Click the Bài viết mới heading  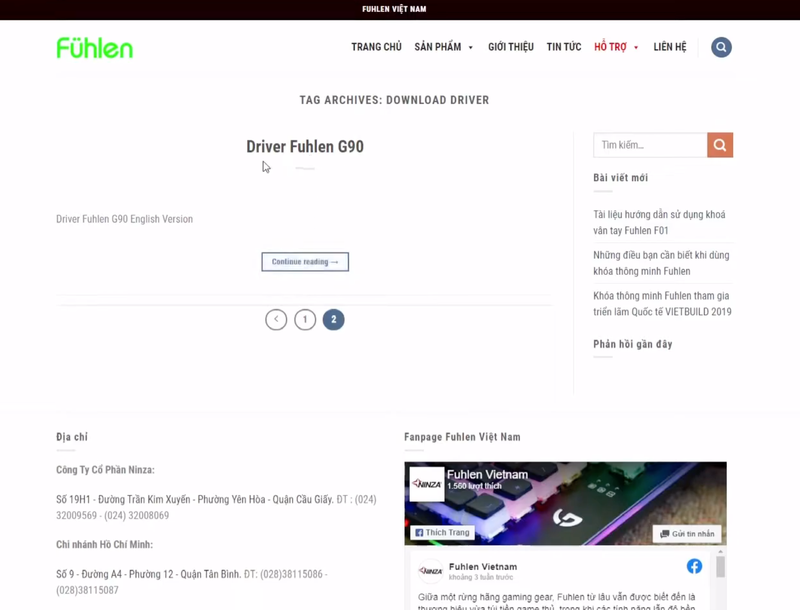[620, 177]
